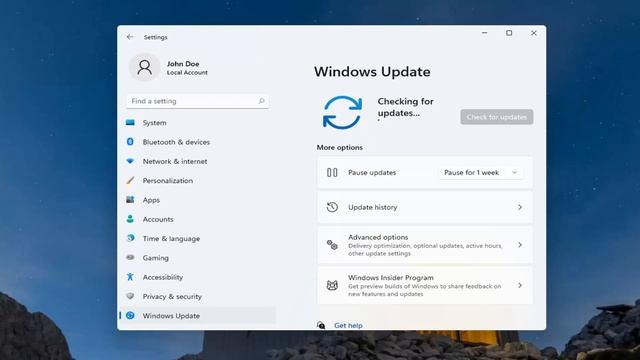Click the Time & language globe icon
This screenshot has width=640, height=360.
130,238
